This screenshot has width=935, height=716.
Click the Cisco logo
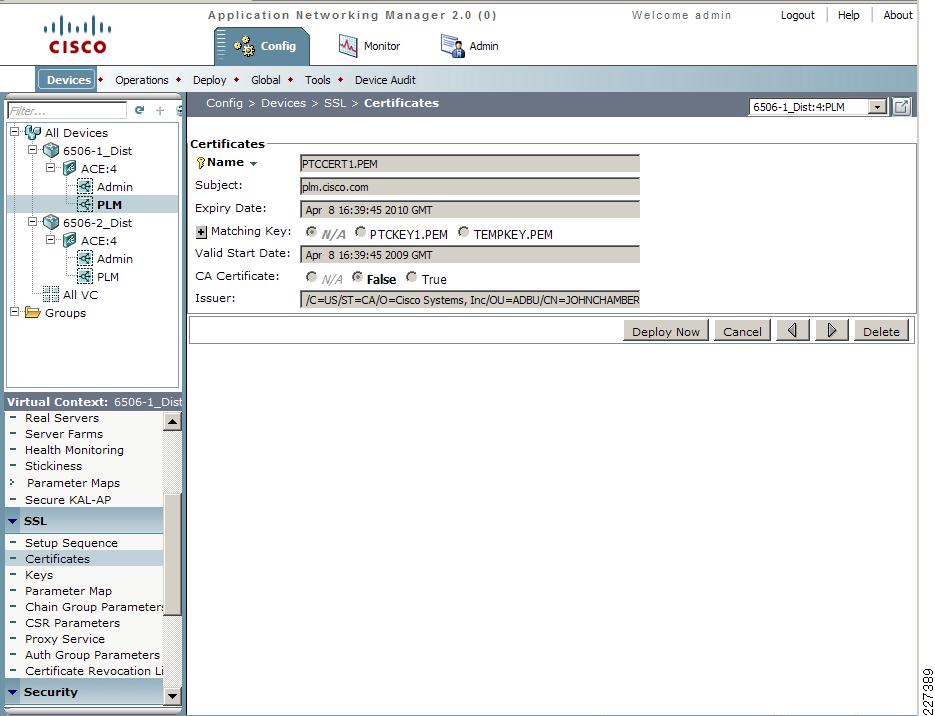pyautogui.click(x=78, y=35)
